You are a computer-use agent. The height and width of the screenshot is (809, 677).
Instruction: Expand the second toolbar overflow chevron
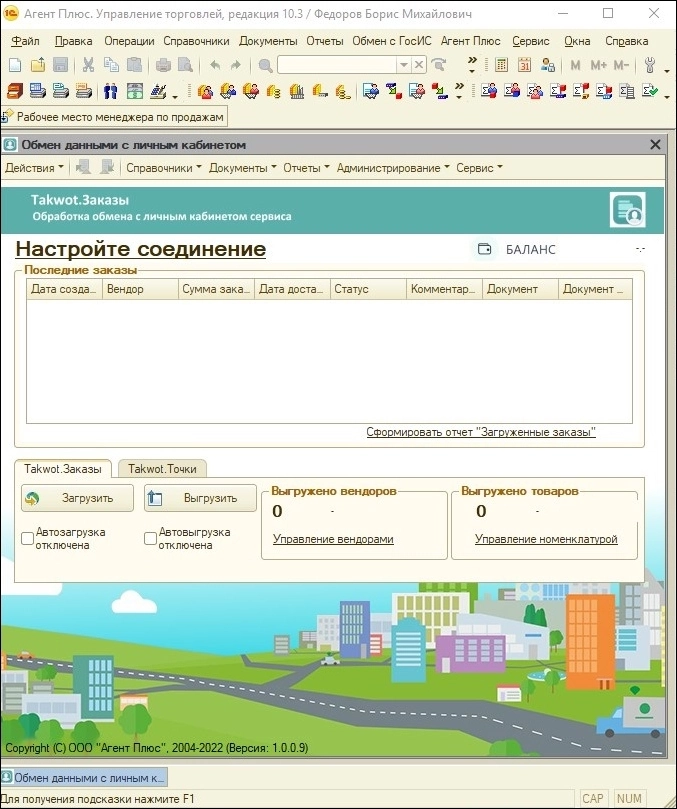point(459,90)
